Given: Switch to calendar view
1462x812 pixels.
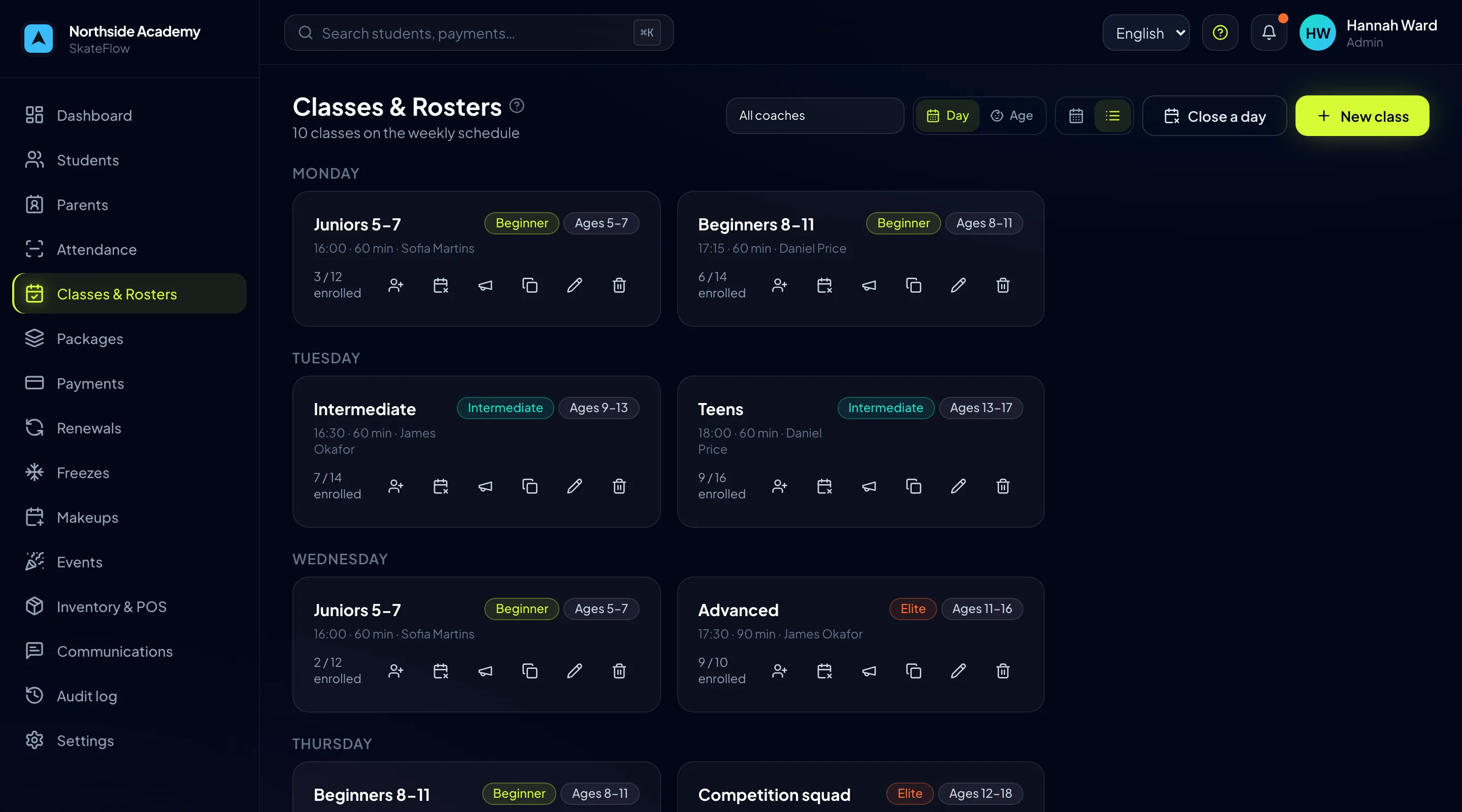Looking at the screenshot, I should click(1076, 116).
